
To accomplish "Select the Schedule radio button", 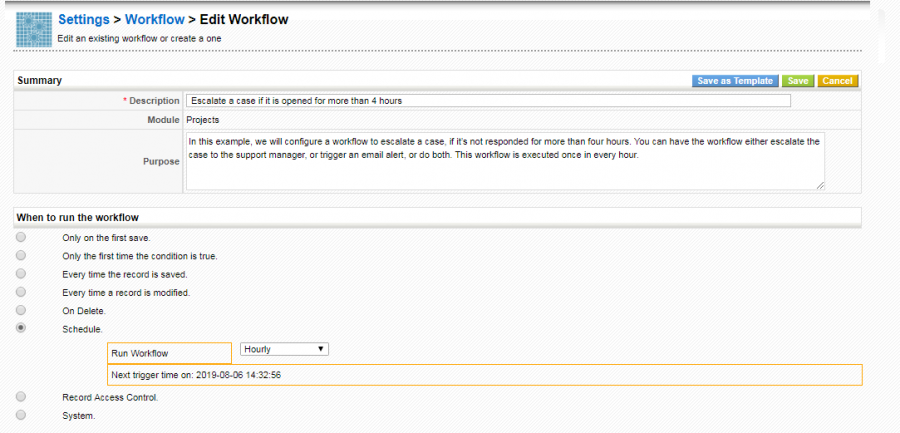I will (21, 328).
